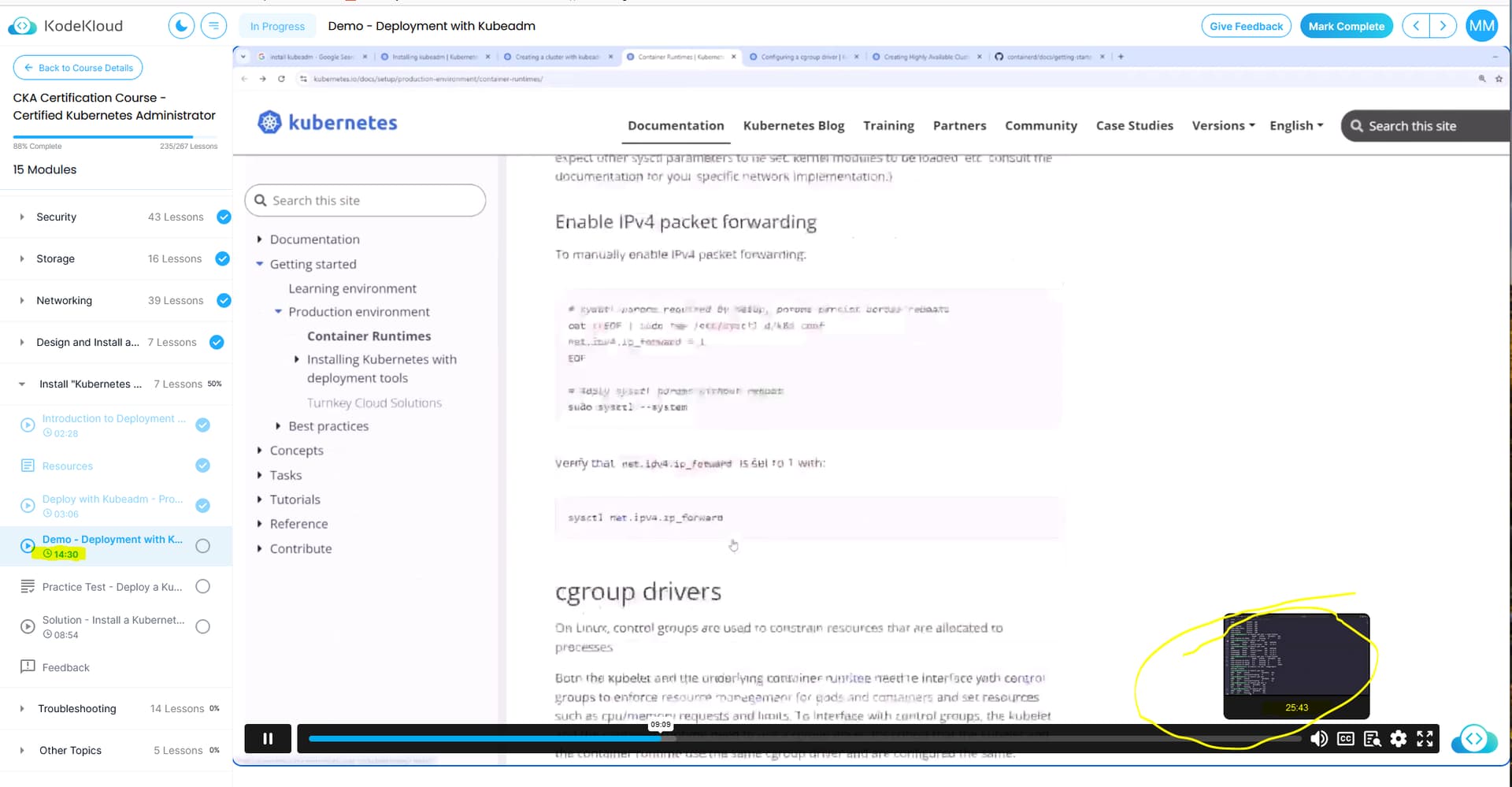Go to the previous lesson arrow

coord(1416,26)
